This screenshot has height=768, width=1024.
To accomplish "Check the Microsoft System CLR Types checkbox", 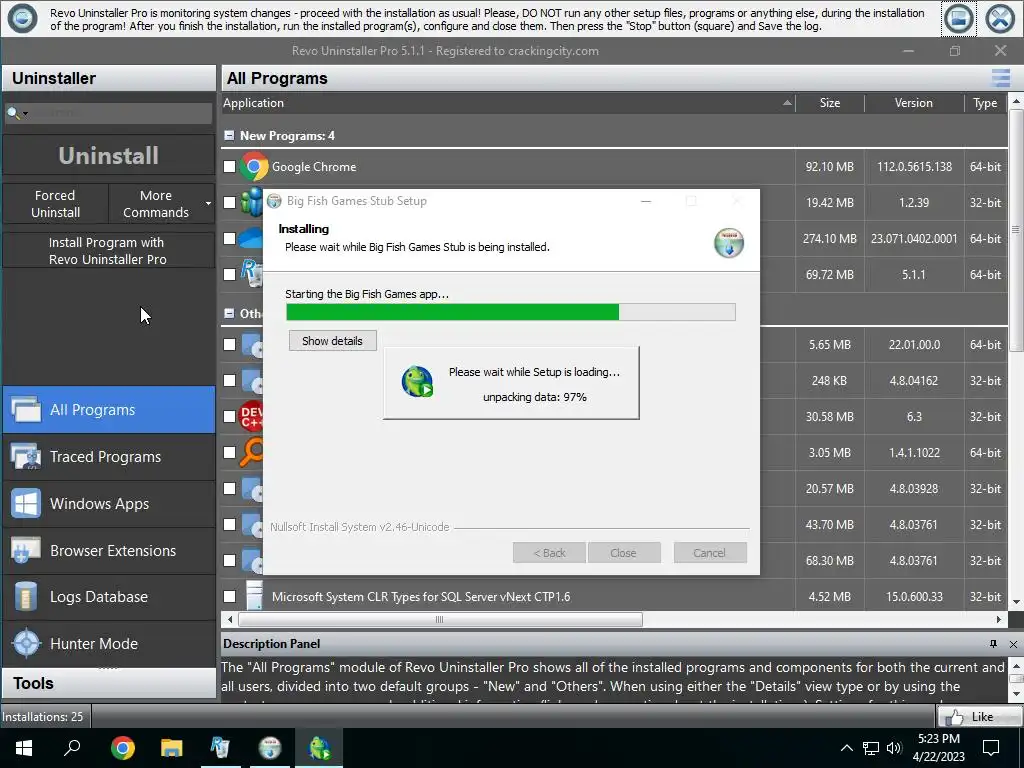I will pyautogui.click(x=229, y=596).
